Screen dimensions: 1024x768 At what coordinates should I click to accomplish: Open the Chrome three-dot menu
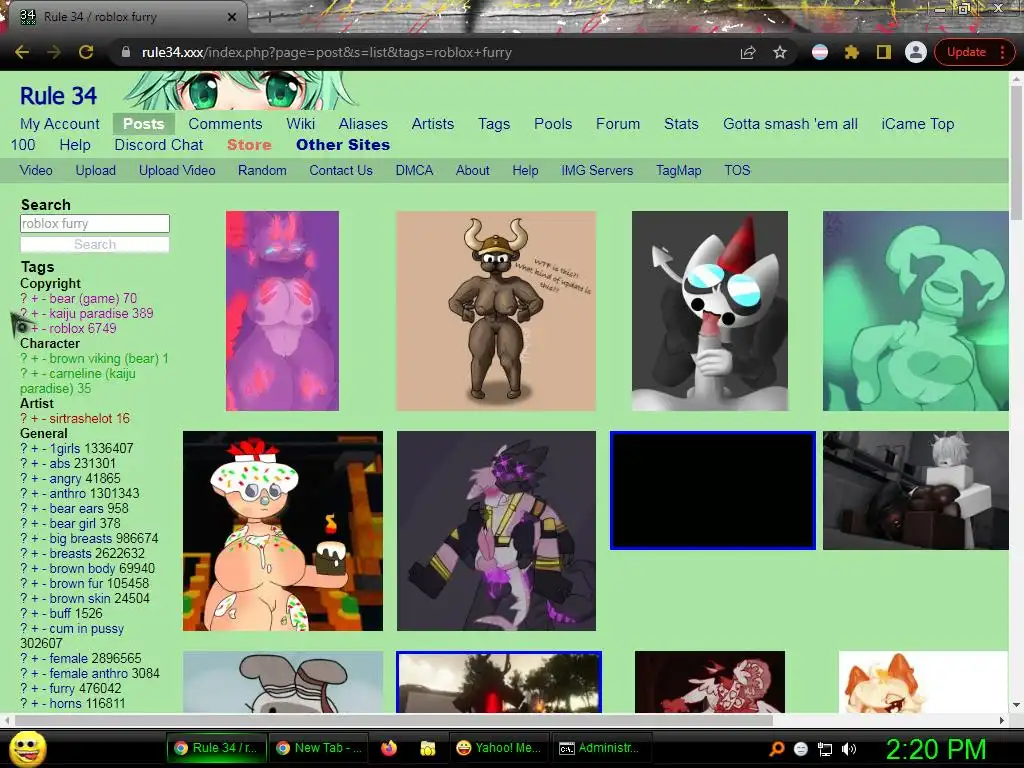coord(1002,52)
